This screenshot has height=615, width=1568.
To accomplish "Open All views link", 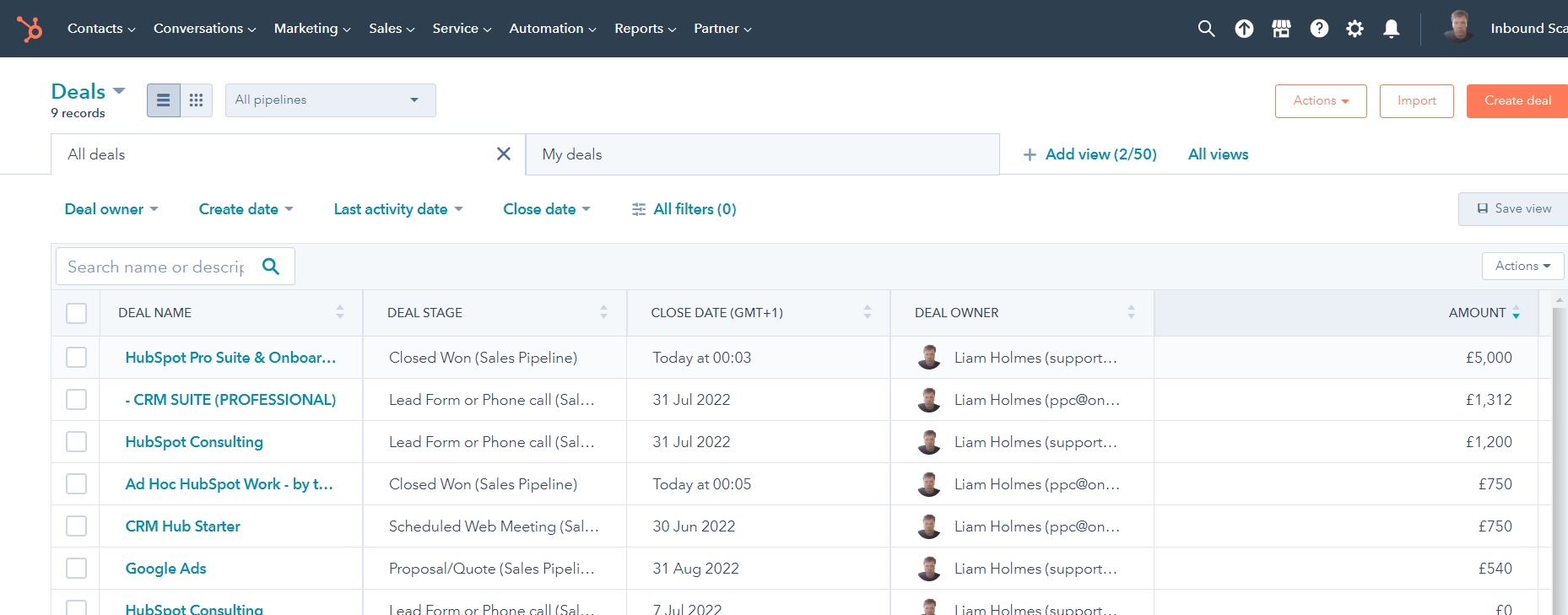I will coord(1218,154).
